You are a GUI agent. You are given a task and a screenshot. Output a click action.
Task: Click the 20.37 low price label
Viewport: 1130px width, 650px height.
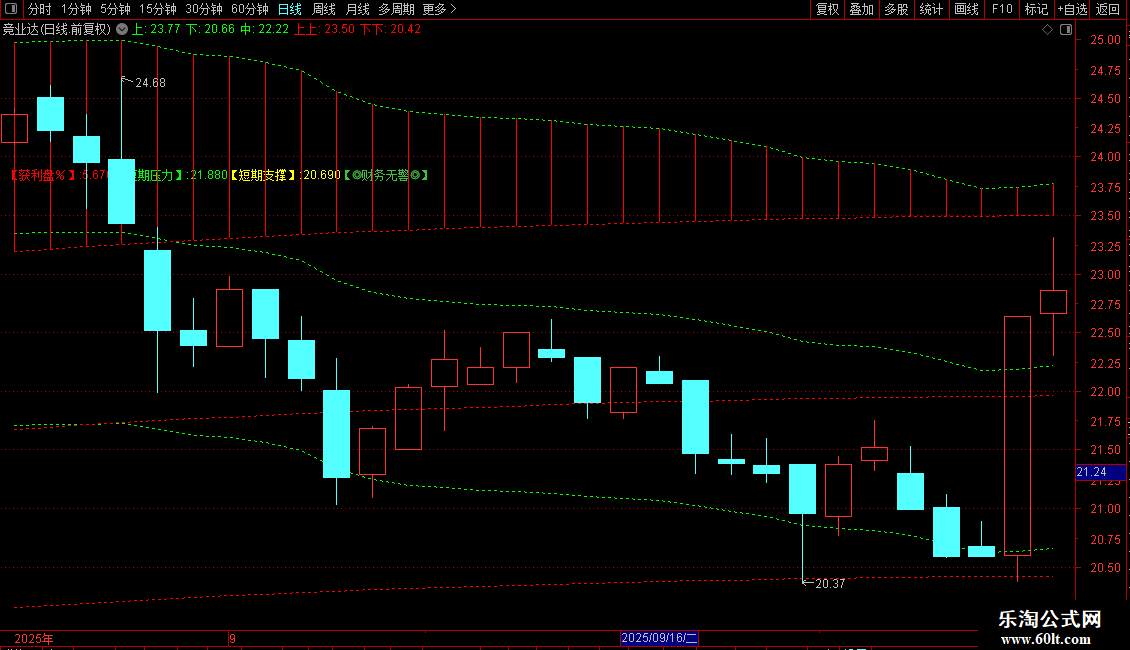pos(829,584)
